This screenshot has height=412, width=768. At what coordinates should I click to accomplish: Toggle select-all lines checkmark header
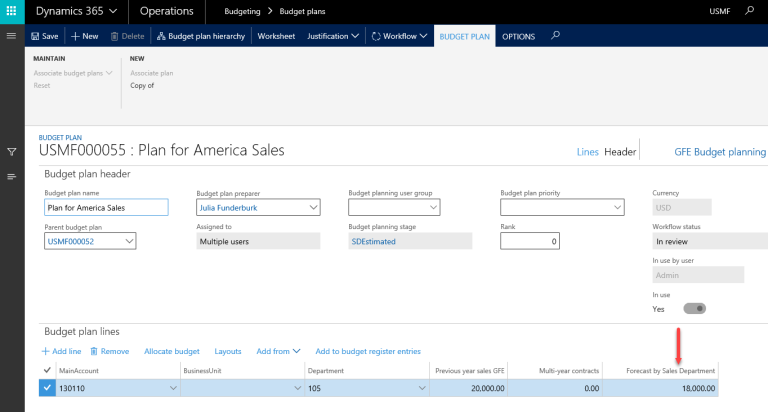[x=47, y=370]
